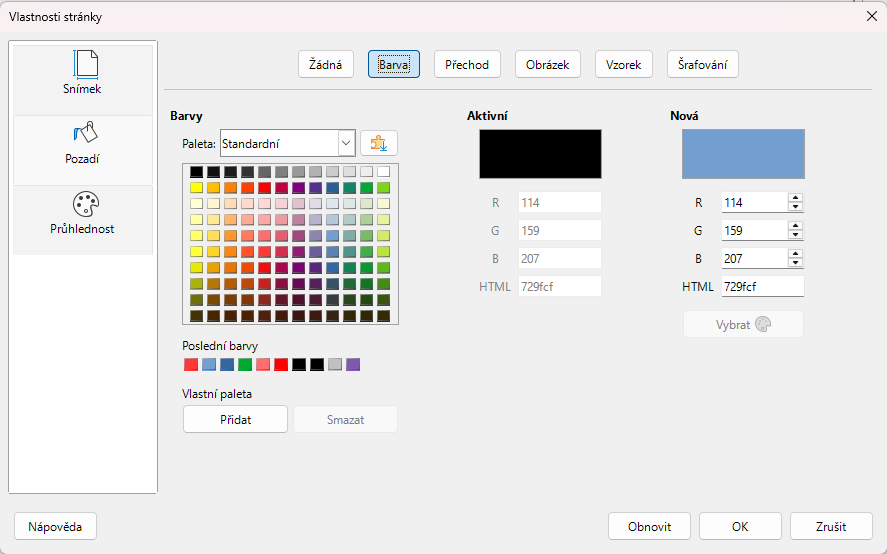Image resolution: width=887 pixels, height=554 pixels.
Task: Click the Obnovit reset button
Action: (649, 526)
